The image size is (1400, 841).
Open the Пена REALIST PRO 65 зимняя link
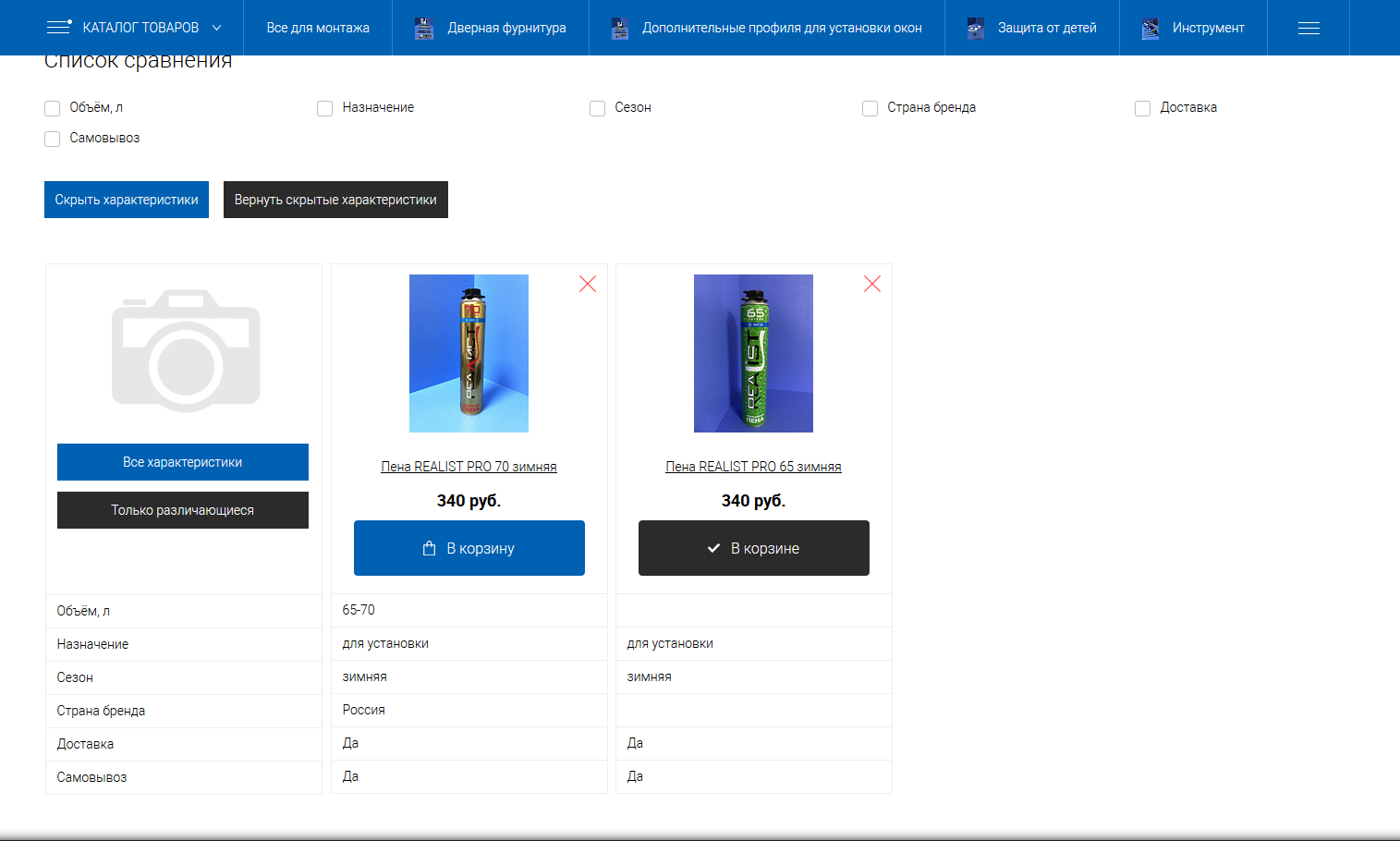tap(754, 467)
